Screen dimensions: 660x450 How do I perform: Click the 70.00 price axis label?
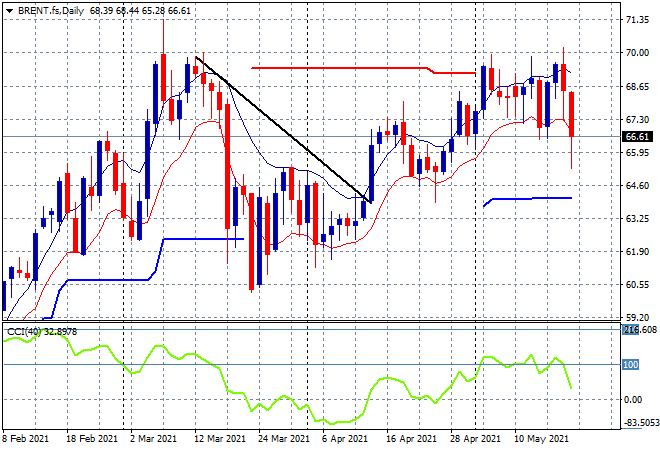[x=637, y=53]
